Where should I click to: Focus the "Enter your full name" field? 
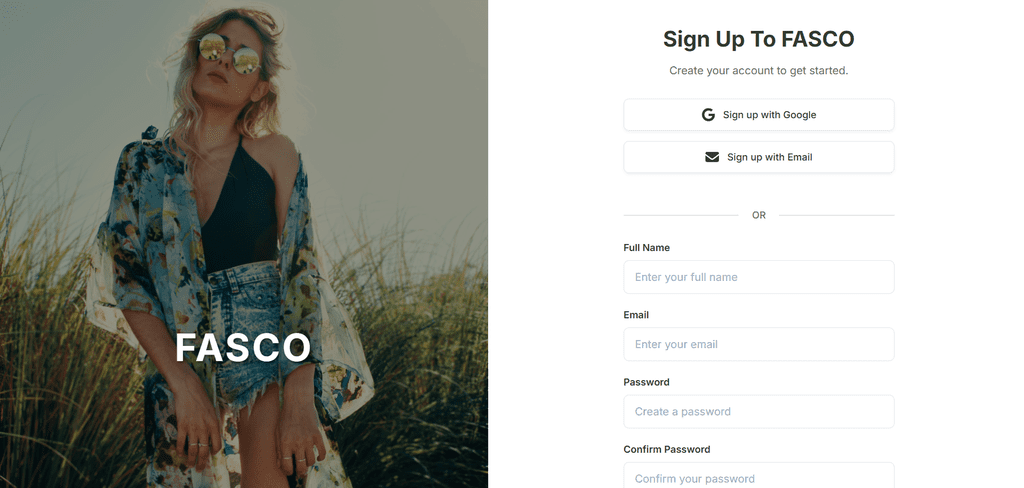pos(759,277)
